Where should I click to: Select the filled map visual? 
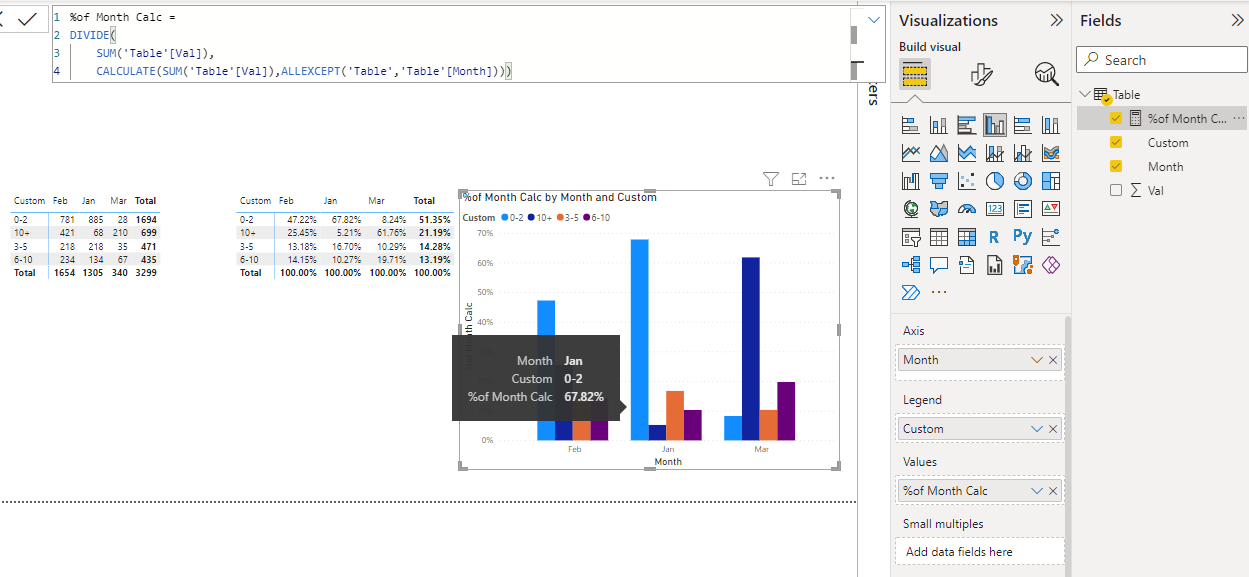939,209
